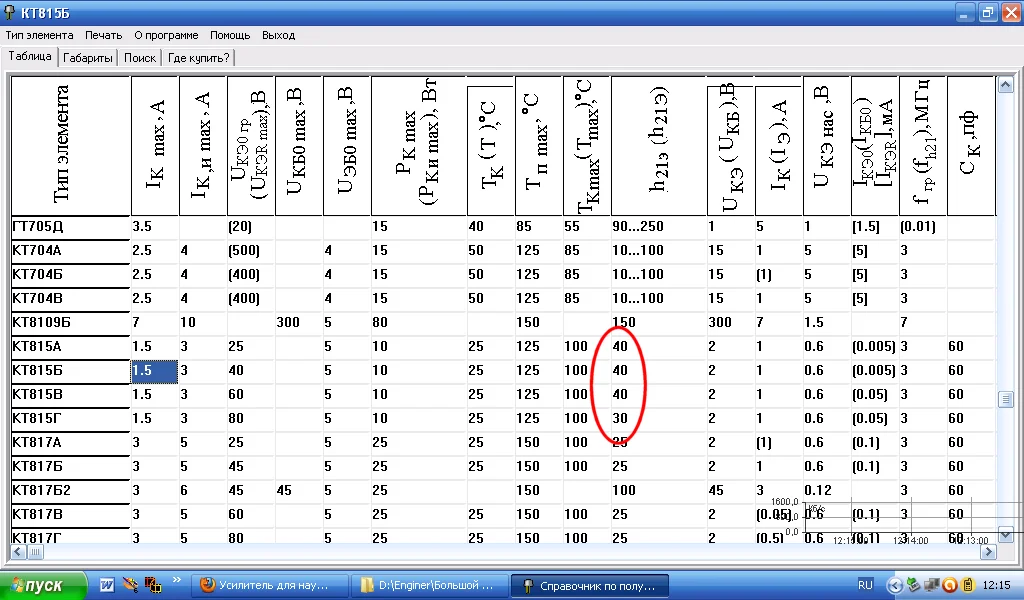Select the Таблица tab
The height and width of the screenshot is (600, 1024).
pos(29,57)
